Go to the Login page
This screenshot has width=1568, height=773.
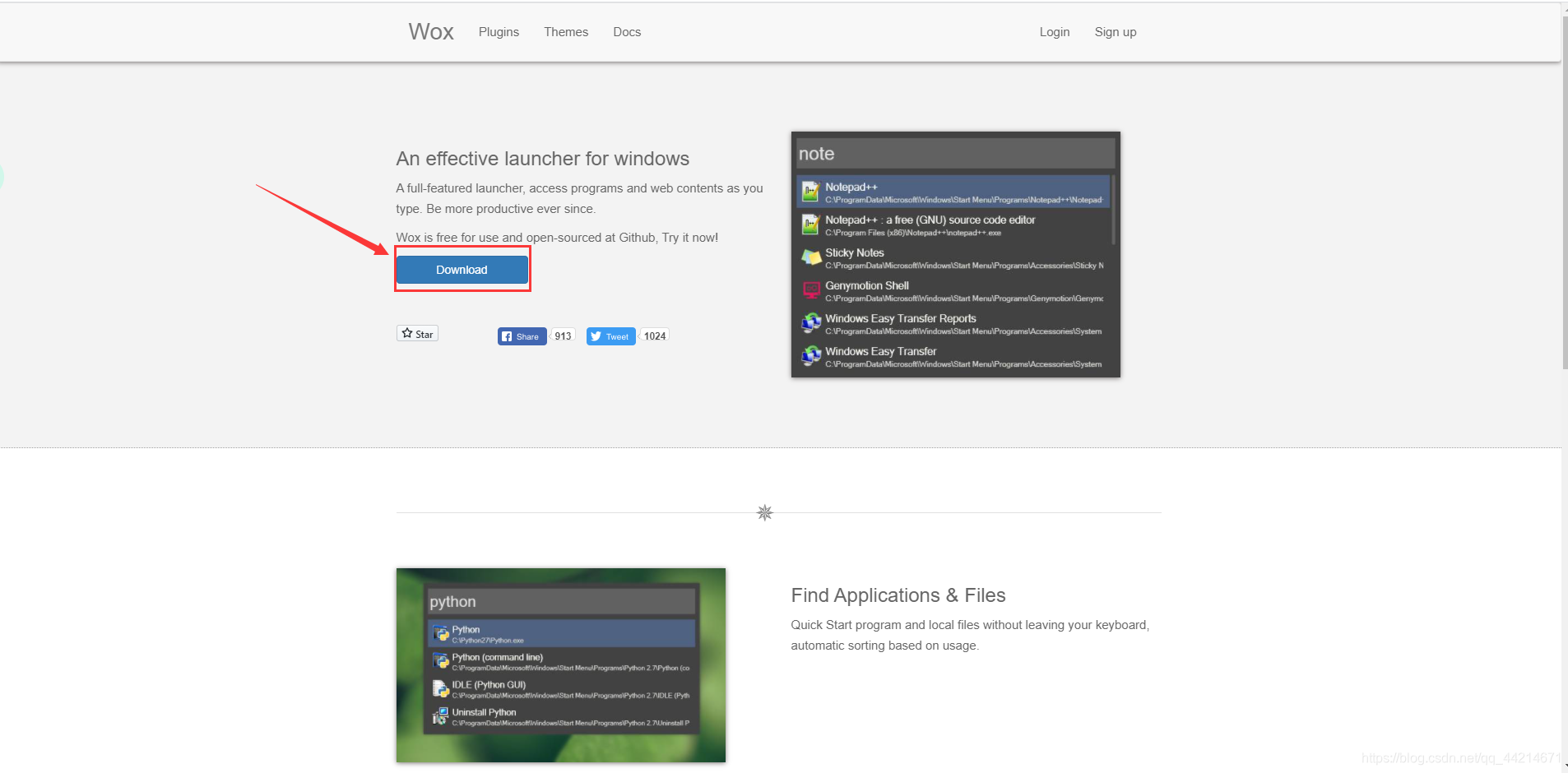pyautogui.click(x=1054, y=32)
